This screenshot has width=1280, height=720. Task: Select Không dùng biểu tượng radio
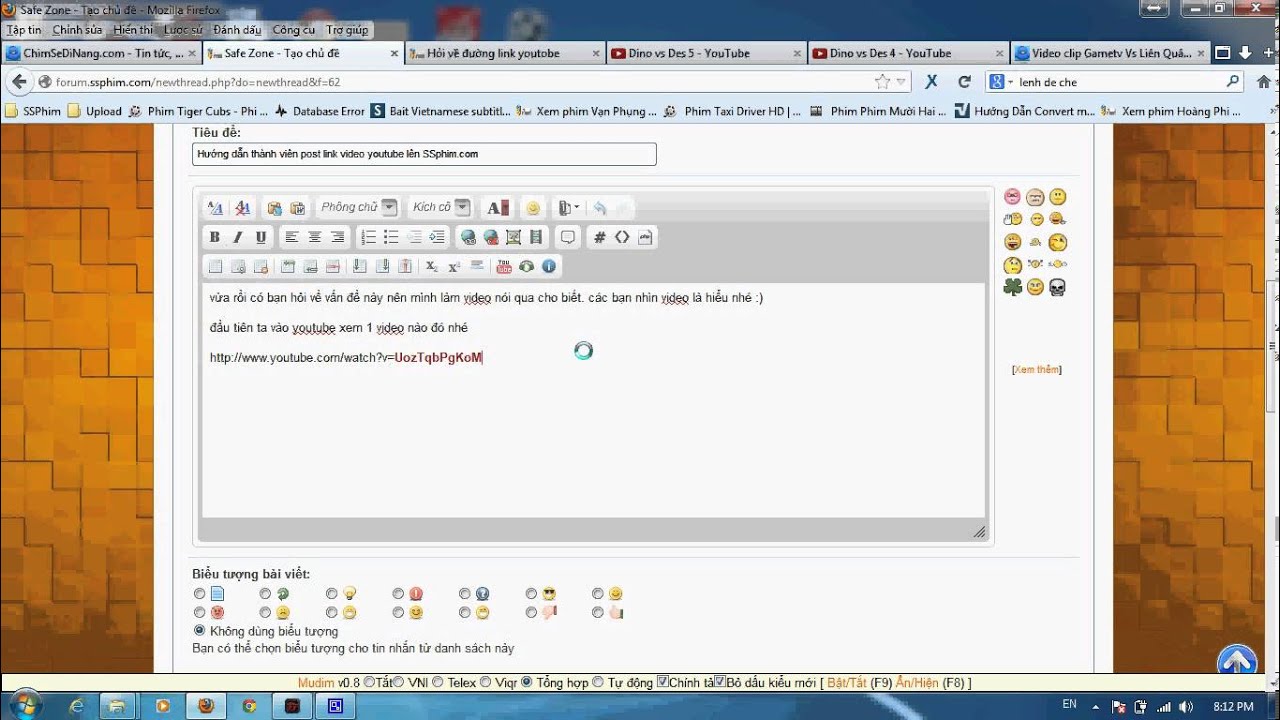(x=200, y=631)
